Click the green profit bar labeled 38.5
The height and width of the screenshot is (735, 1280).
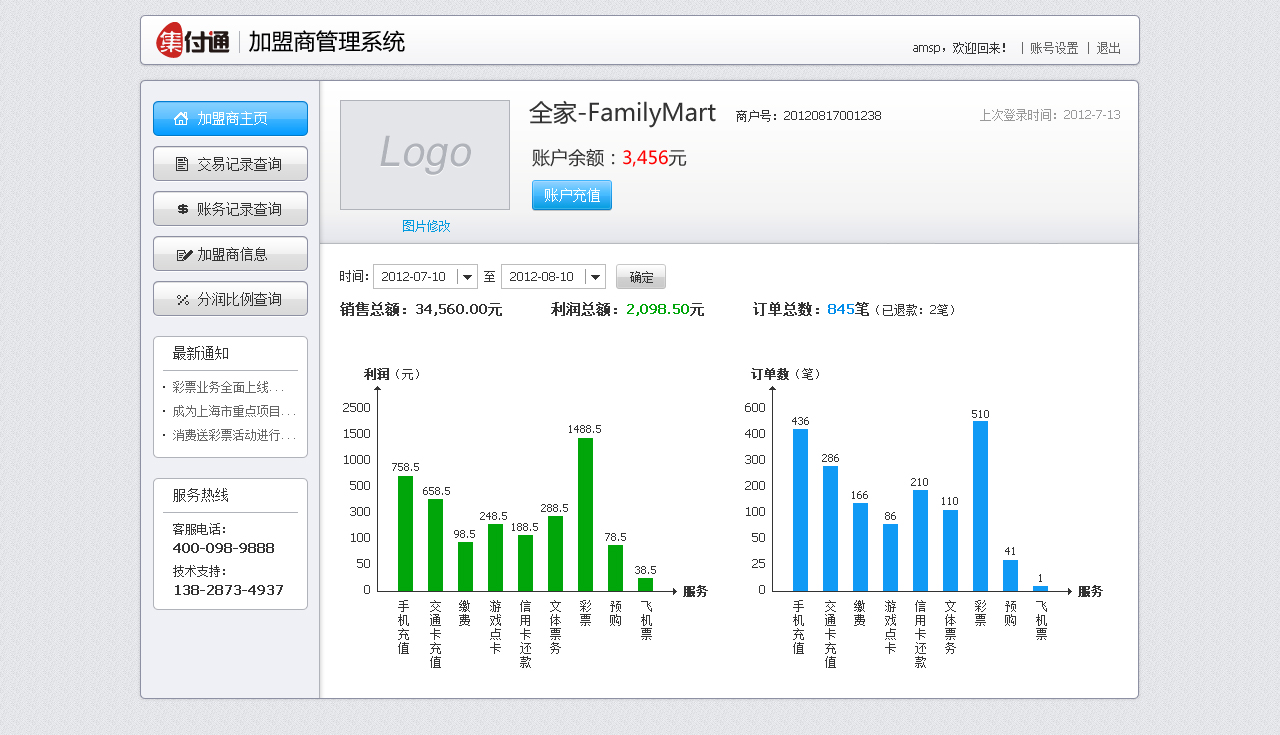point(645,584)
